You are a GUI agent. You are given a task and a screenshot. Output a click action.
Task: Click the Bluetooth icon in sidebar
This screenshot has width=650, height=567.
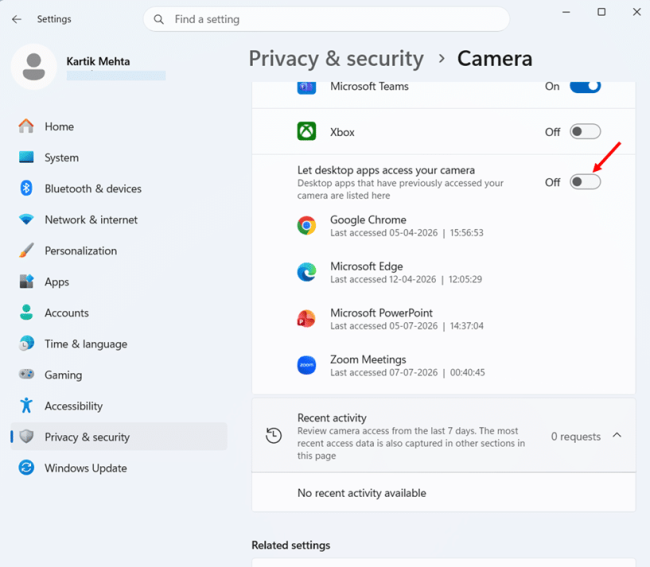(26, 188)
